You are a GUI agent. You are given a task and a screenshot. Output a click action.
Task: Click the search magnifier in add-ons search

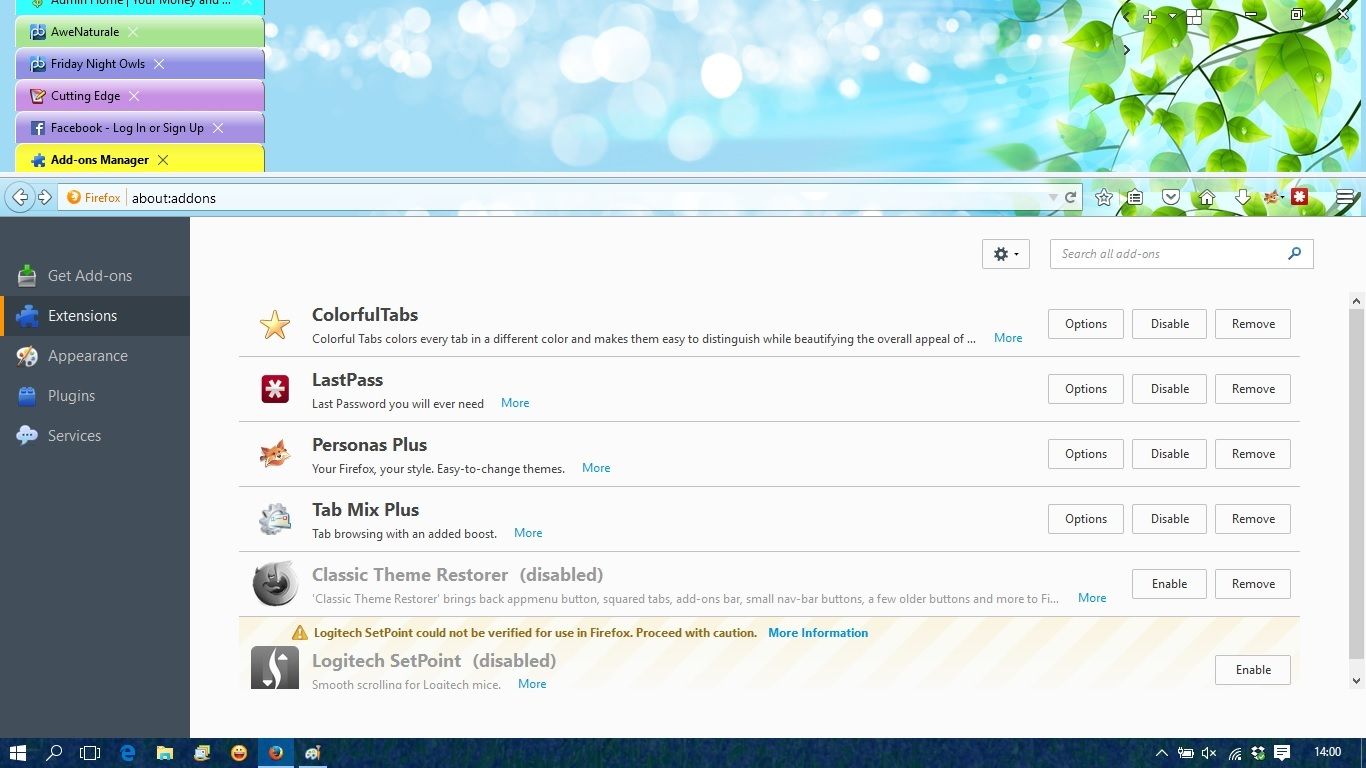tap(1295, 254)
